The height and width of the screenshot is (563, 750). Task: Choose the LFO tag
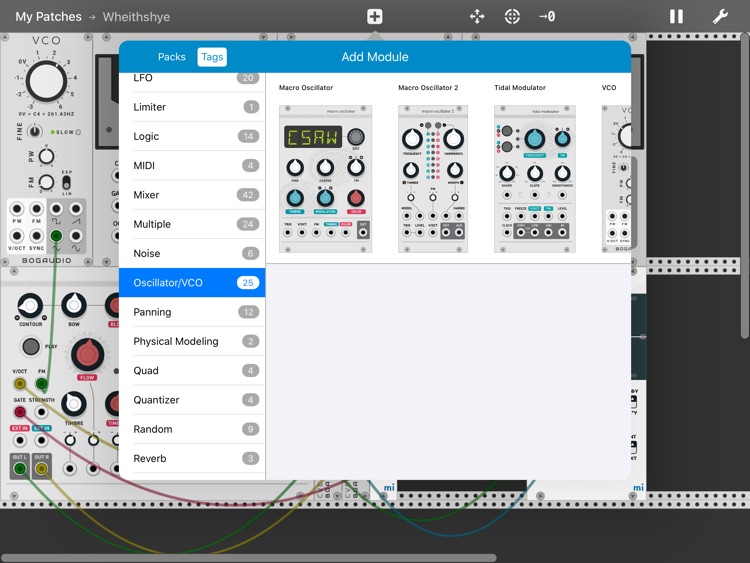(192, 80)
